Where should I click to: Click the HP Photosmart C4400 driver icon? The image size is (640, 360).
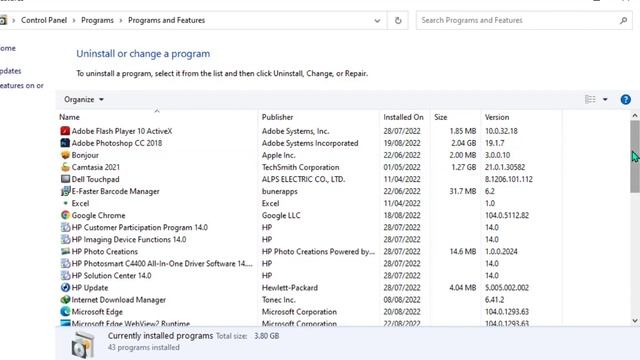pyautogui.click(x=65, y=263)
